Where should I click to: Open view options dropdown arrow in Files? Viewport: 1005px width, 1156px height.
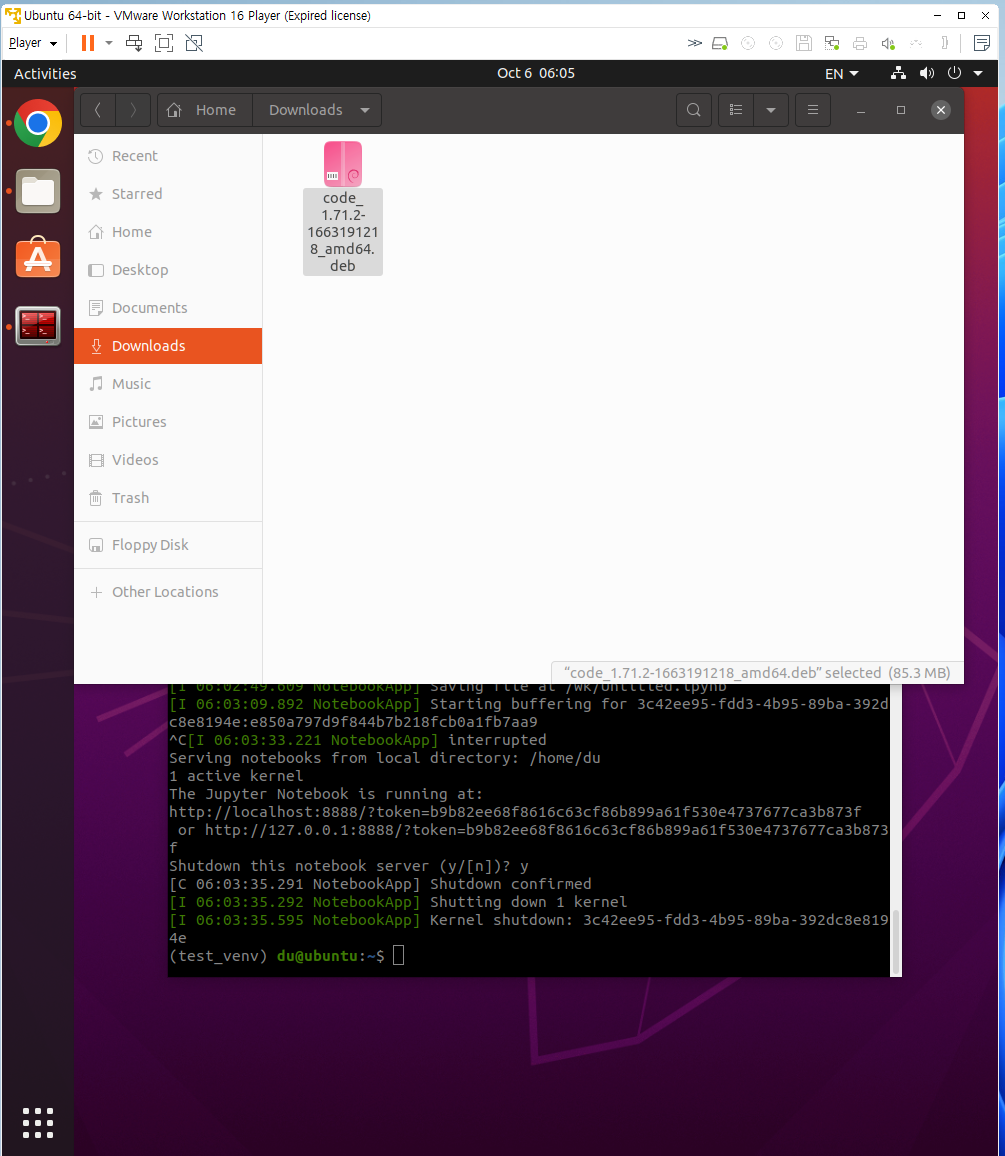point(771,110)
